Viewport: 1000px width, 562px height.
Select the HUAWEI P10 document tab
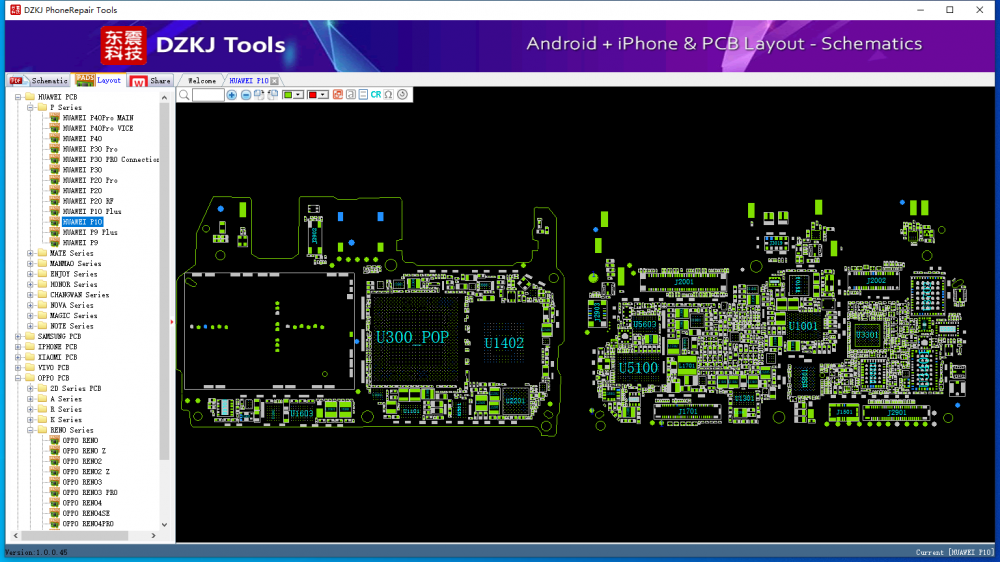(249, 81)
